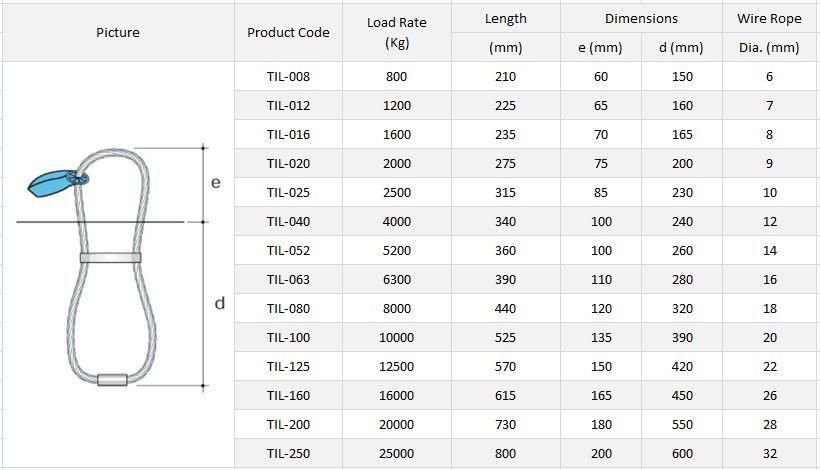Viewport: 820px width, 470px height.
Task: Click the dimension label d on the diagram
Action: point(219,303)
